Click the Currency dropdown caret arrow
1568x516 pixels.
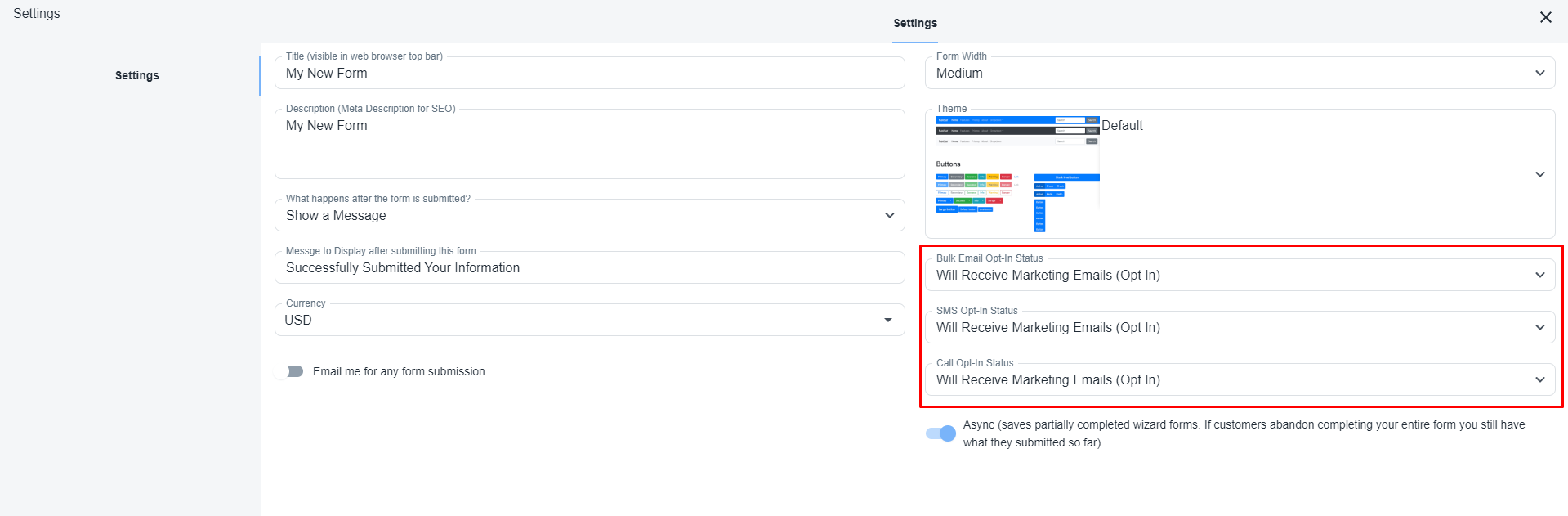[887, 320]
